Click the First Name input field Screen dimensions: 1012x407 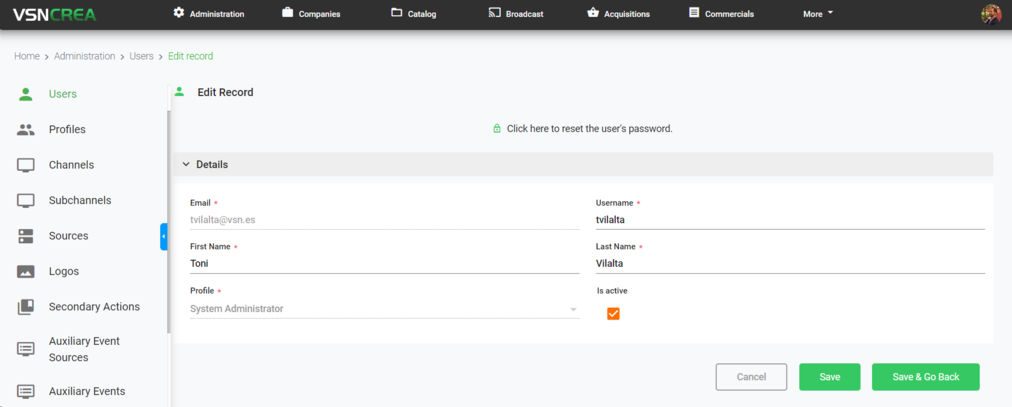click(x=384, y=264)
